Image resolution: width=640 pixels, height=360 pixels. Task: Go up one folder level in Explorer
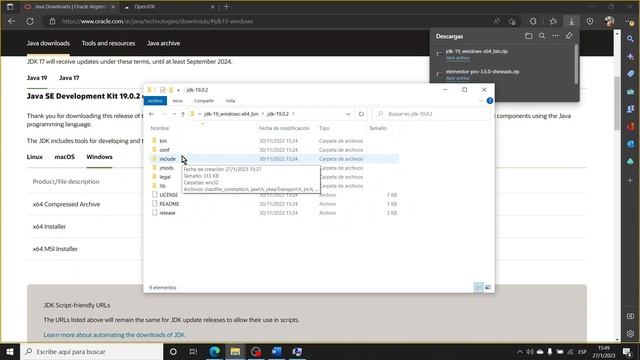tap(183, 114)
